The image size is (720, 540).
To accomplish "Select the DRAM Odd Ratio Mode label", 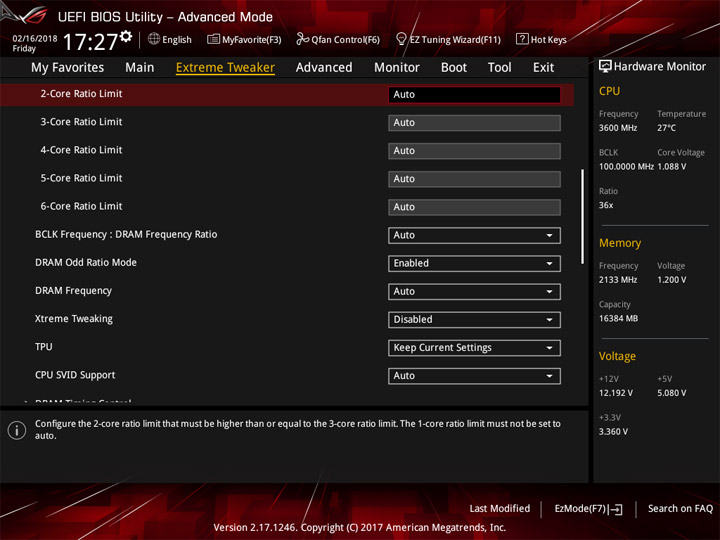I will tap(86, 263).
